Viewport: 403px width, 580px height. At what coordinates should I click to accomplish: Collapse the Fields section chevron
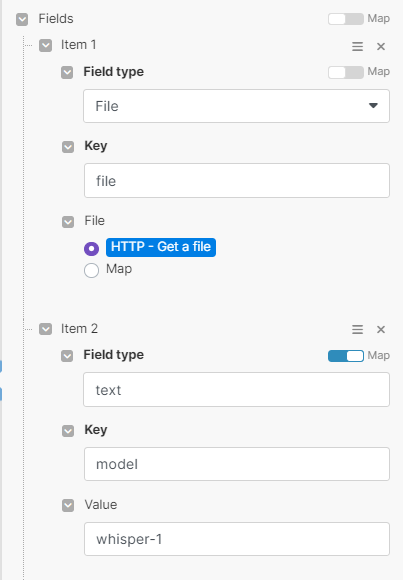tap(22, 20)
